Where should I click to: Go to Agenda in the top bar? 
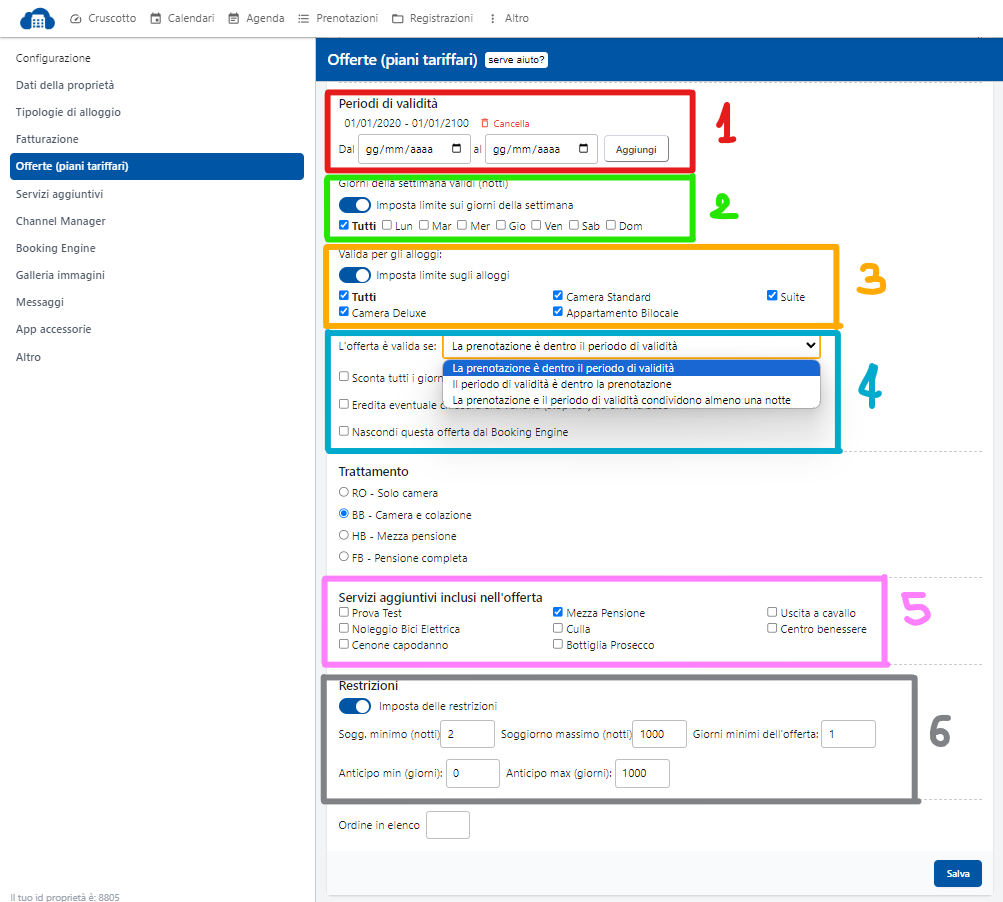[x=256, y=18]
